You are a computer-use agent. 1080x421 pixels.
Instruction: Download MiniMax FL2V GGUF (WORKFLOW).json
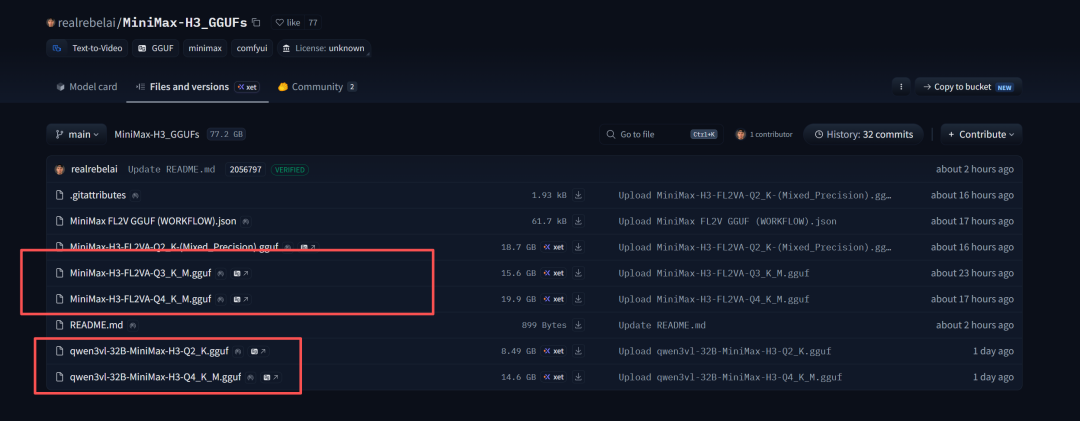(x=579, y=221)
